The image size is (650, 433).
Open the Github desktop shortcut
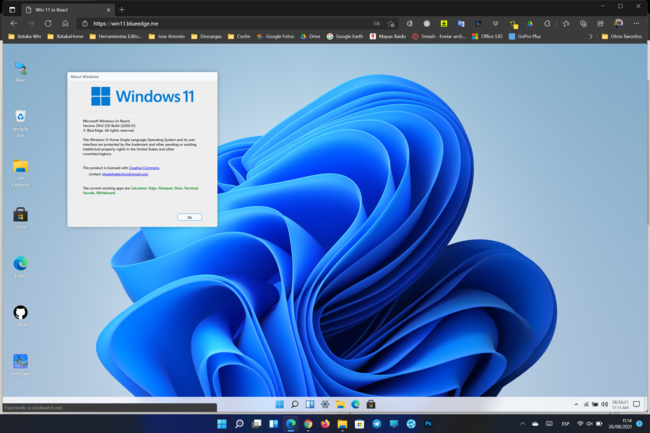(x=20, y=316)
